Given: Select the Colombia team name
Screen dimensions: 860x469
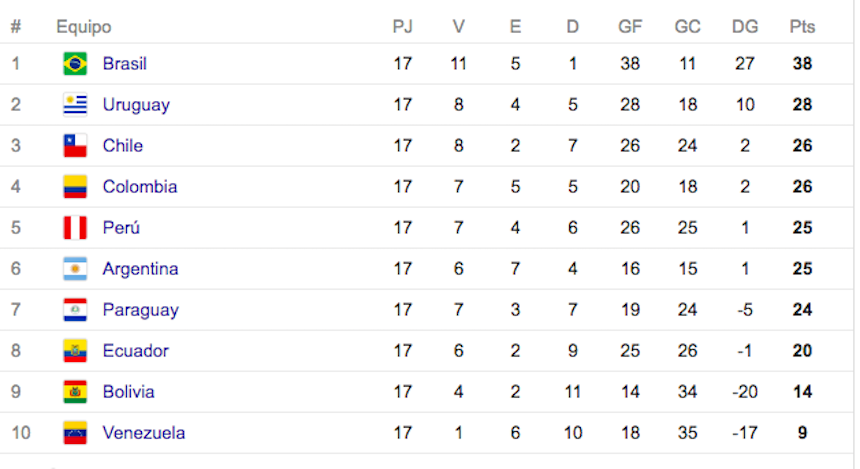Looking at the screenshot, I should [x=140, y=187].
